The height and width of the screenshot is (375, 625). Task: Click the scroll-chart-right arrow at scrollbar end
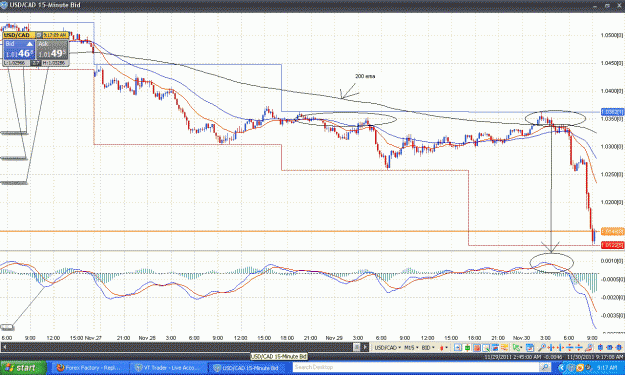(x=365, y=348)
